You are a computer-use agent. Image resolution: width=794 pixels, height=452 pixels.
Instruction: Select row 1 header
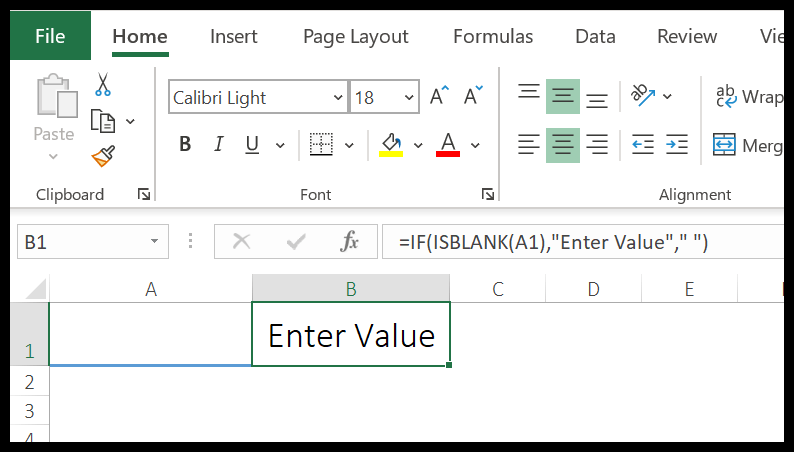(x=30, y=335)
